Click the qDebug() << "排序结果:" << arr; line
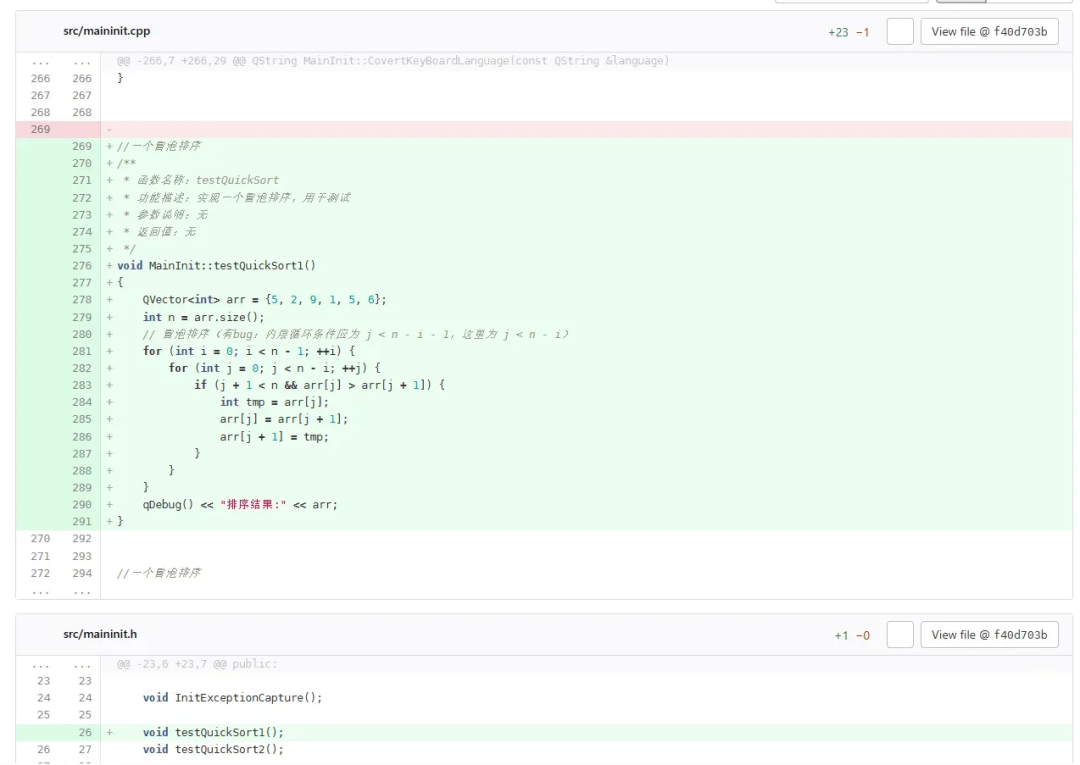1080x765 pixels. tap(240, 505)
